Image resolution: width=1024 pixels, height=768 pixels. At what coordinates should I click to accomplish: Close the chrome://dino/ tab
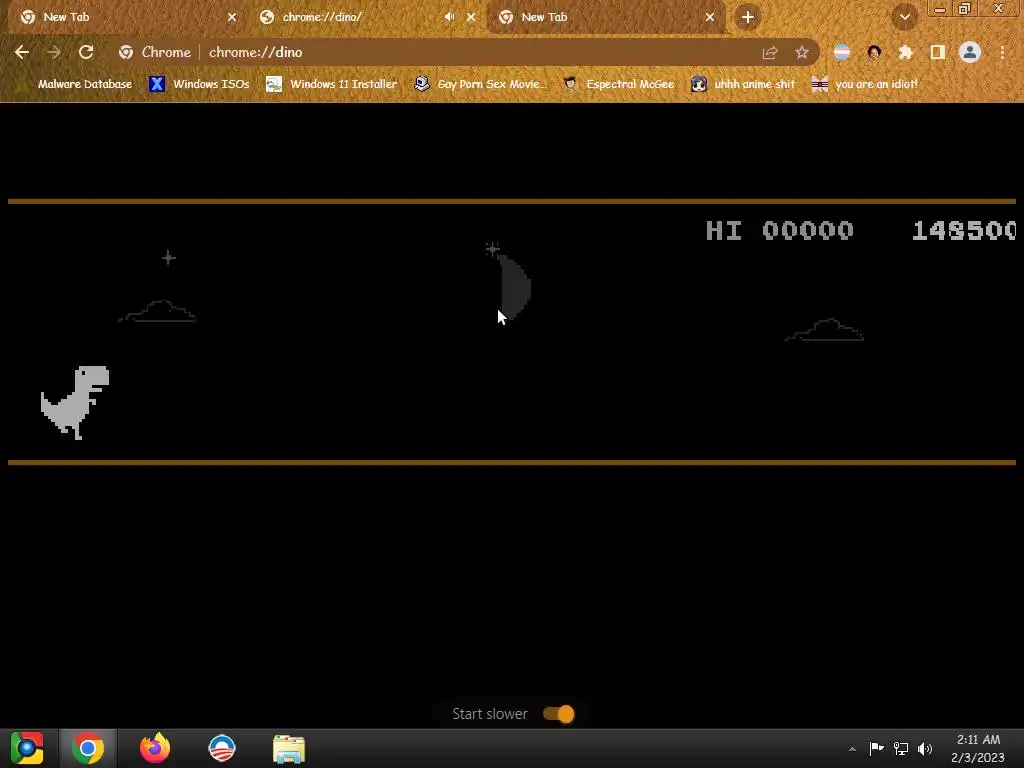[471, 17]
